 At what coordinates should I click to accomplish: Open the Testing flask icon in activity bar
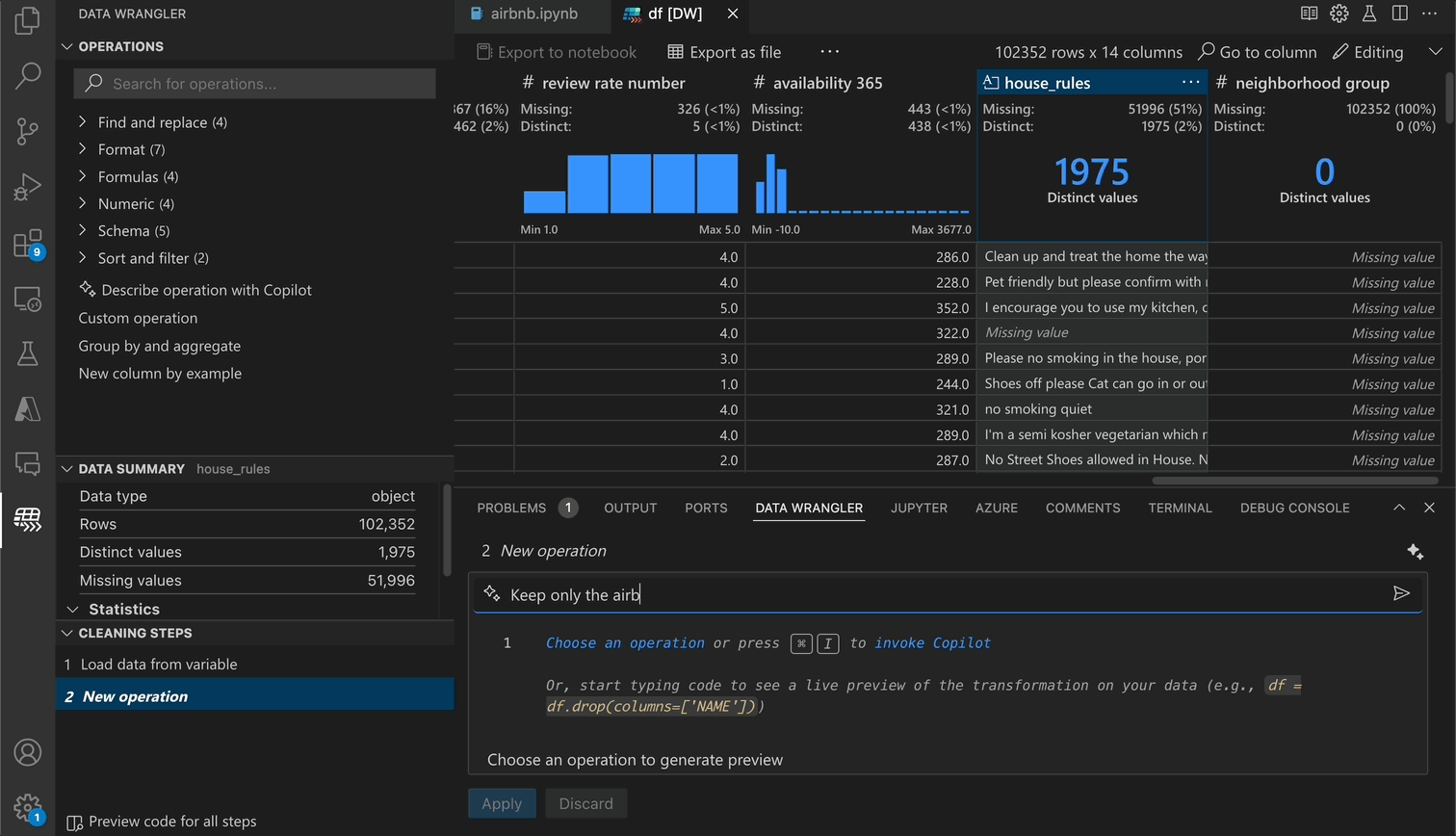[x=28, y=353]
